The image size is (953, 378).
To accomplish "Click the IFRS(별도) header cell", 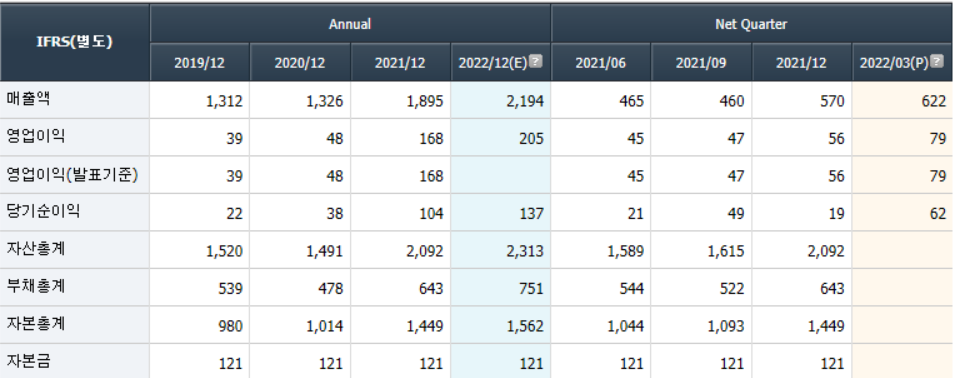I will click(x=75, y=43).
